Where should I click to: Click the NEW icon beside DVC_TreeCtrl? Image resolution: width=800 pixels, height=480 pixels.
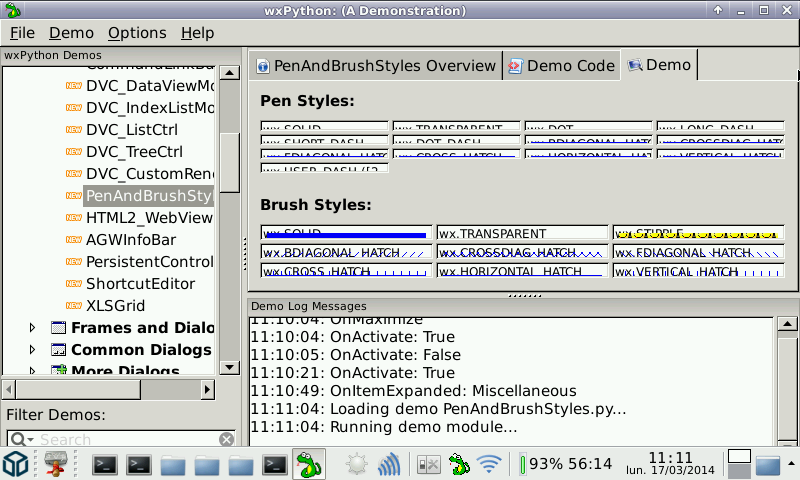pos(74,151)
